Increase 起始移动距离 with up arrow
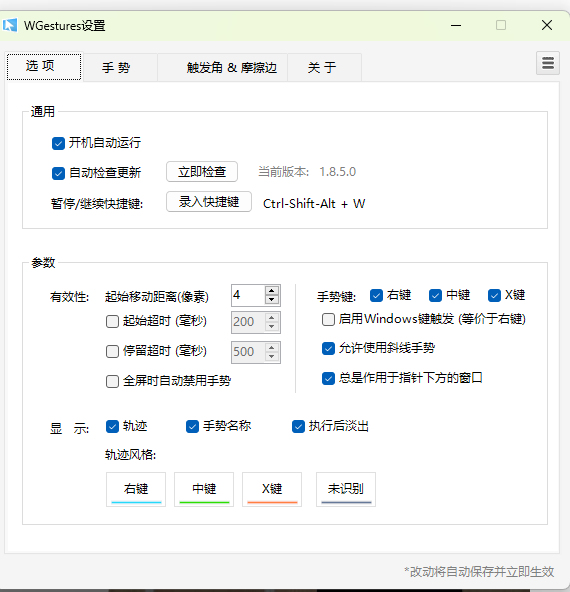570x592 pixels. pos(272,290)
